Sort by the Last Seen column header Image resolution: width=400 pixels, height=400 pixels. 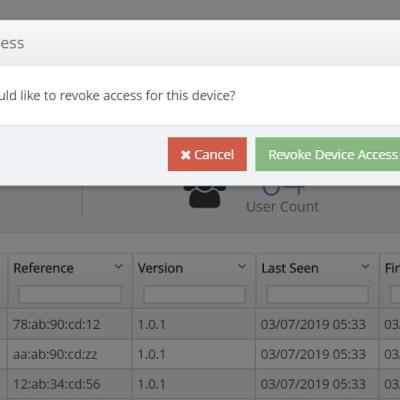pos(290,268)
